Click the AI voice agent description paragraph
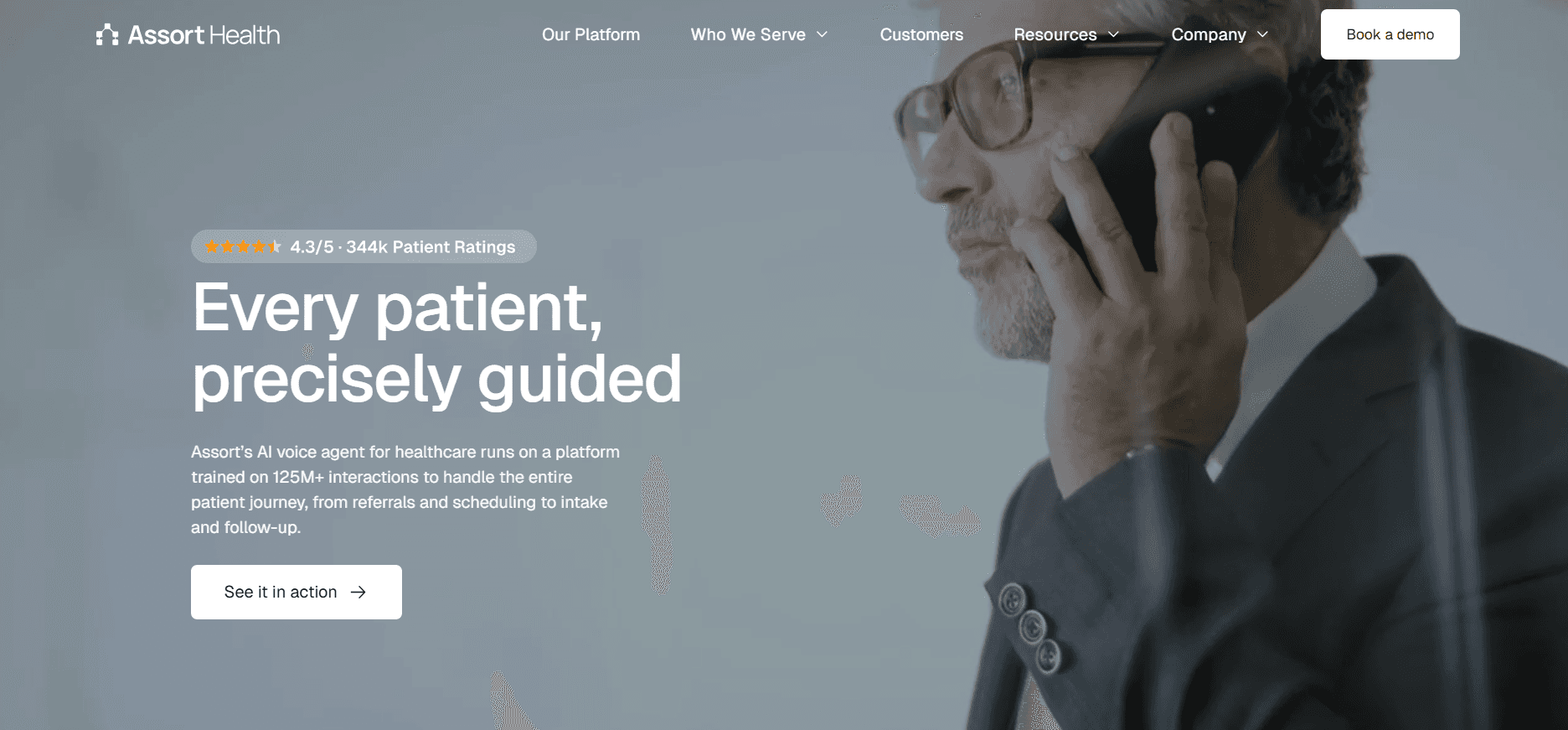Screen dimensions: 1568x730 (x=405, y=489)
